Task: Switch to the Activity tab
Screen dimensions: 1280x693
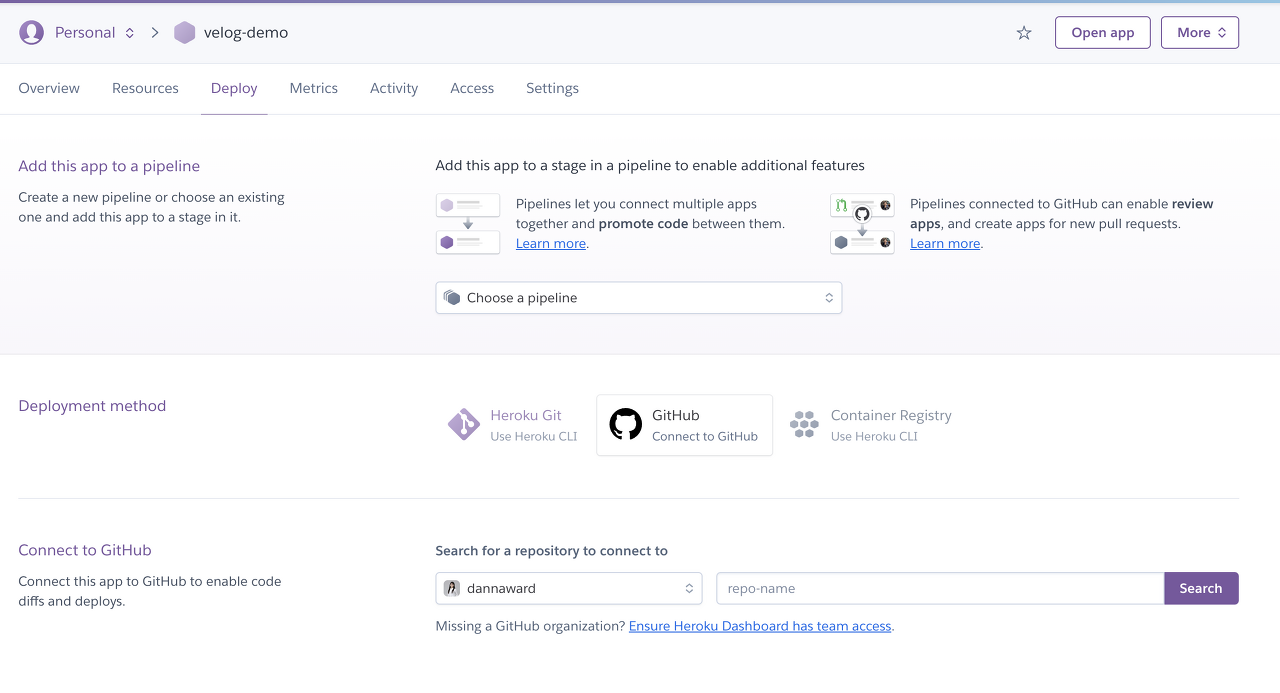Action: point(394,88)
